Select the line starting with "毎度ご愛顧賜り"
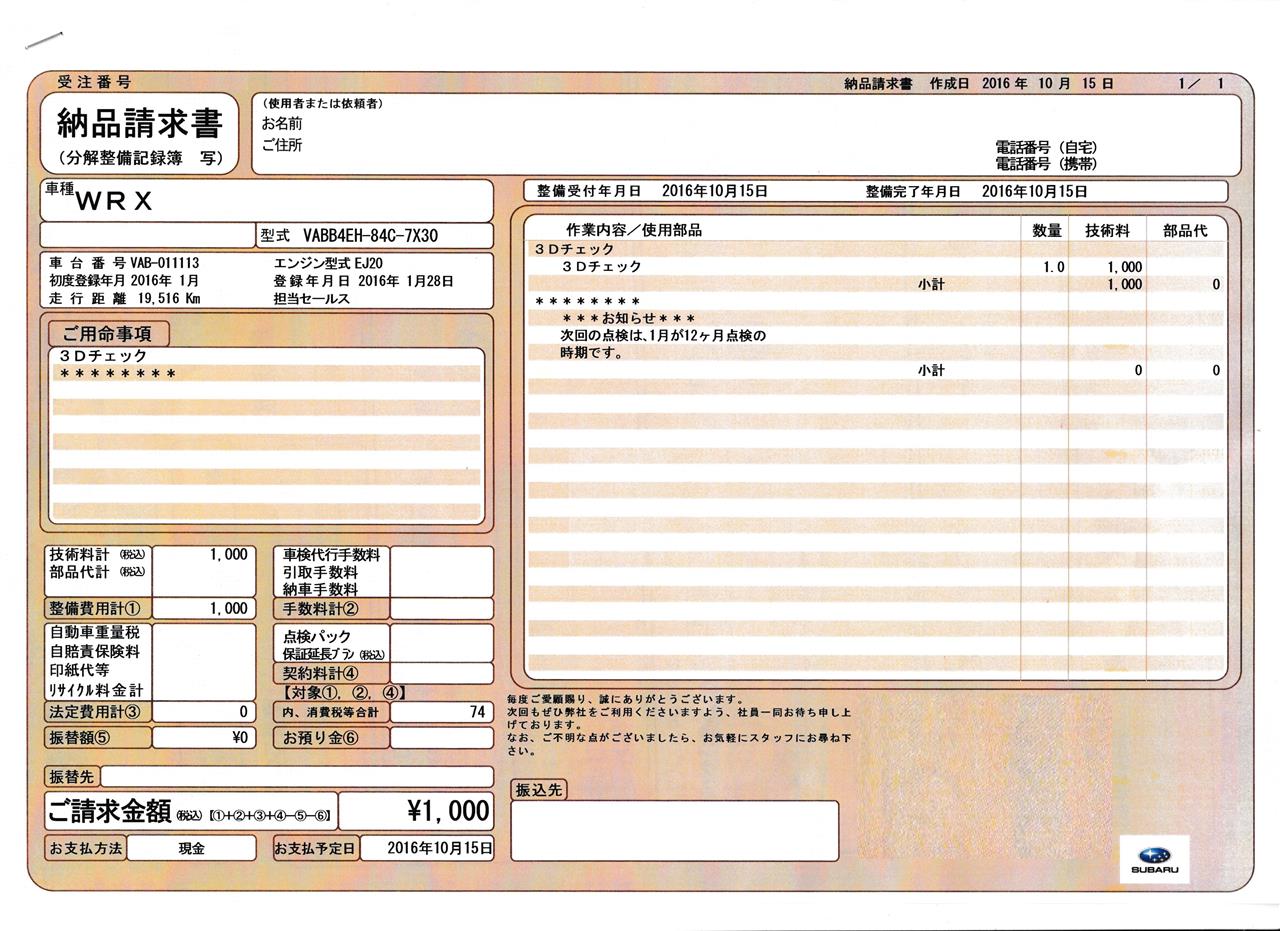Screen dimensions: 1280x931 (625, 699)
